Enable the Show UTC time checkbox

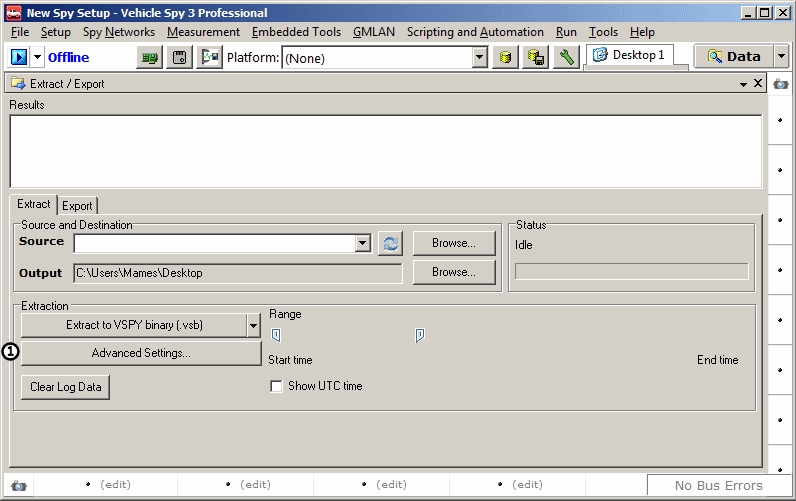[277, 387]
